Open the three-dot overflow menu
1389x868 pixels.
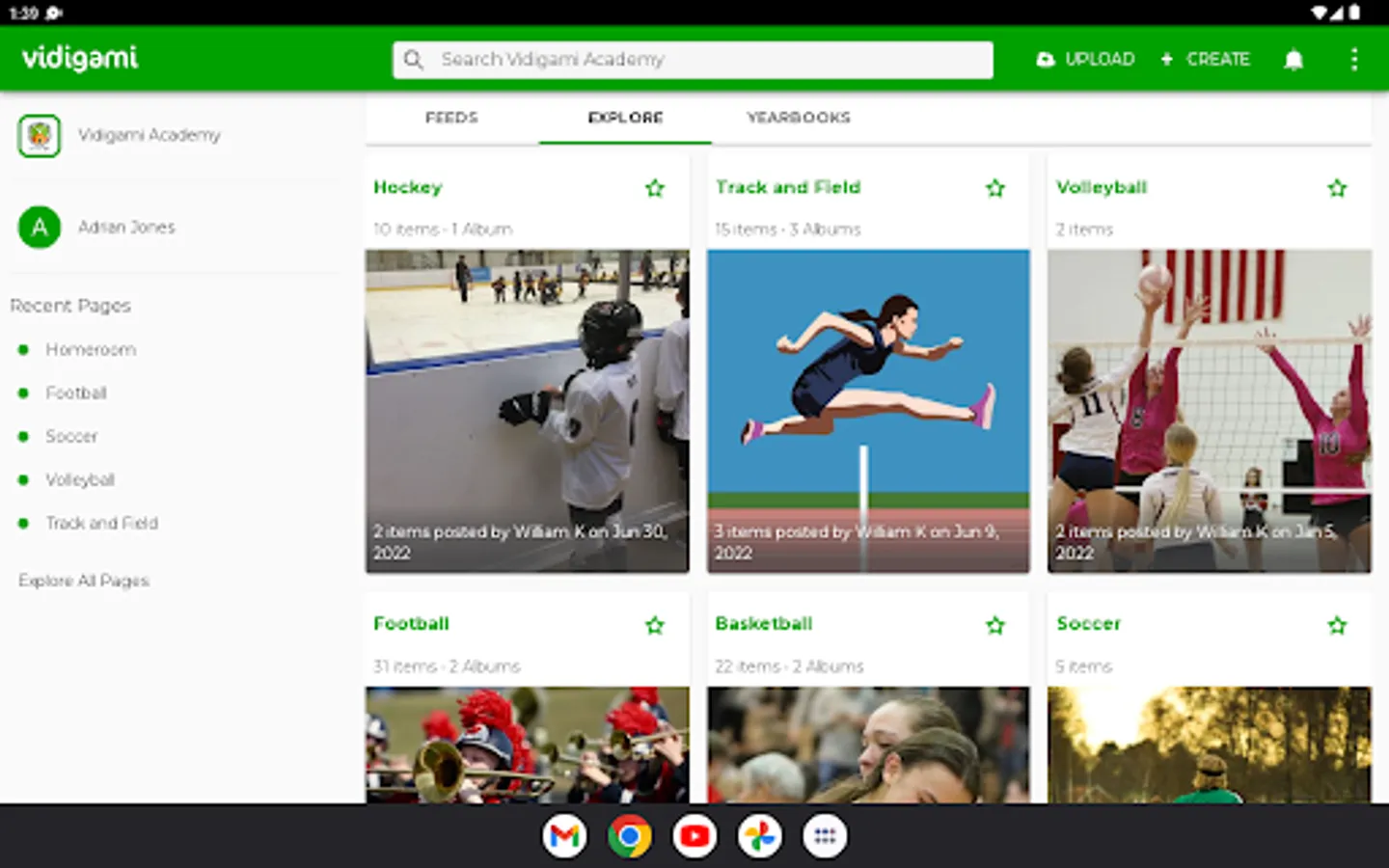[1354, 60]
